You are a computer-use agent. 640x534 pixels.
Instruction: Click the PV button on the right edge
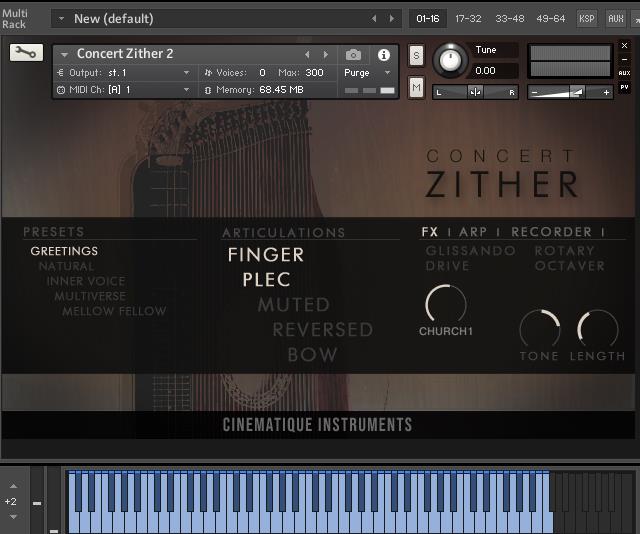coord(624,87)
